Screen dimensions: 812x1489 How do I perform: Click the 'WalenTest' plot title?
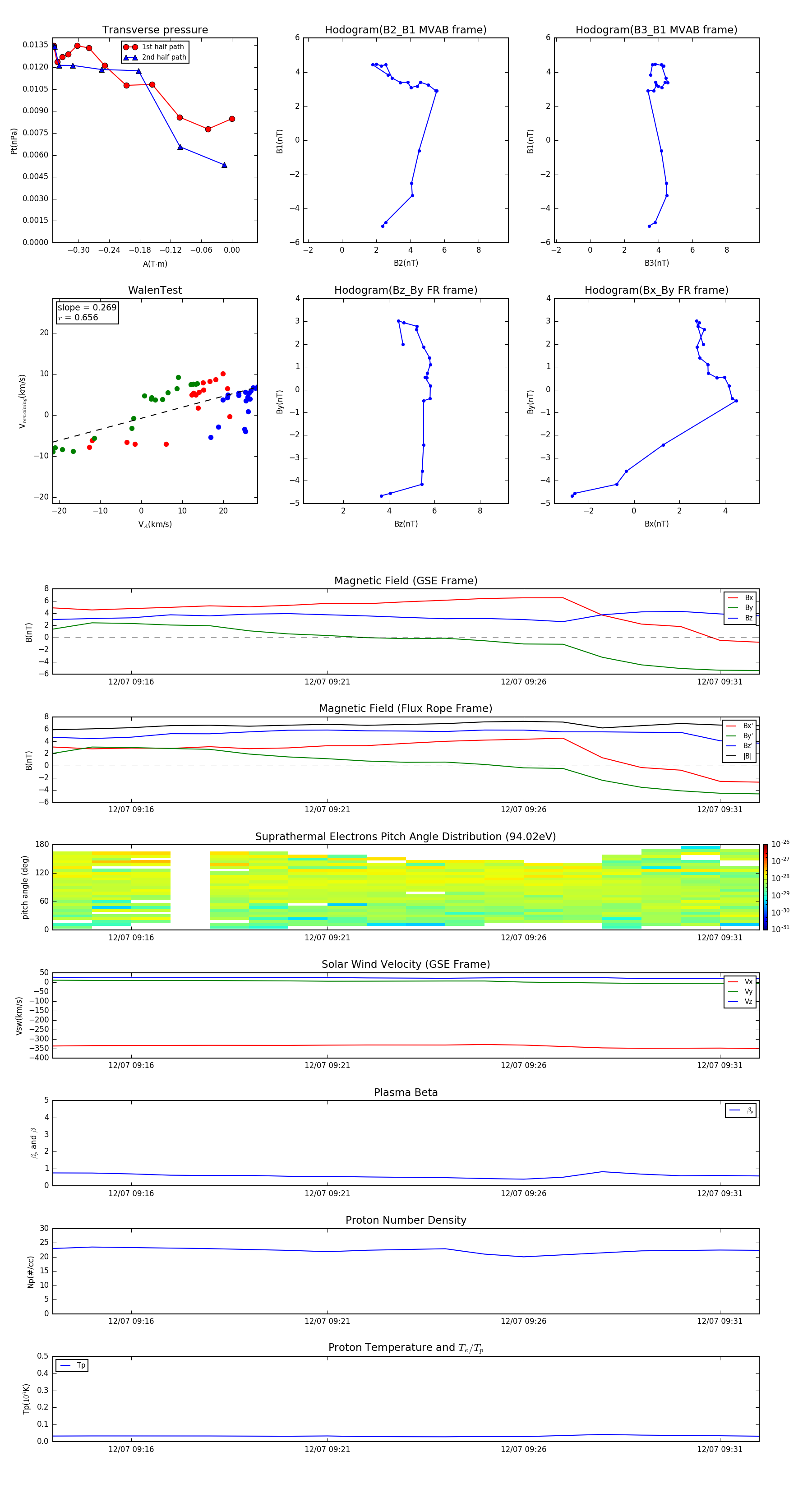click(x=155, y=290)
